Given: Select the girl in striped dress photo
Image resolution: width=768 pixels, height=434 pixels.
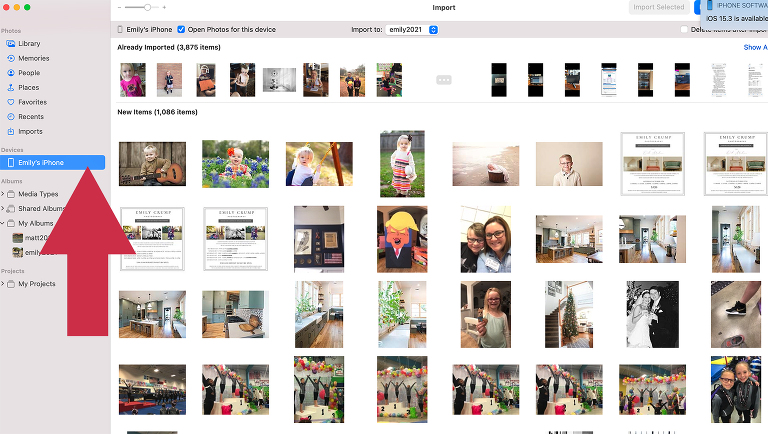Looking at the screenshot, I should point(403,164).
